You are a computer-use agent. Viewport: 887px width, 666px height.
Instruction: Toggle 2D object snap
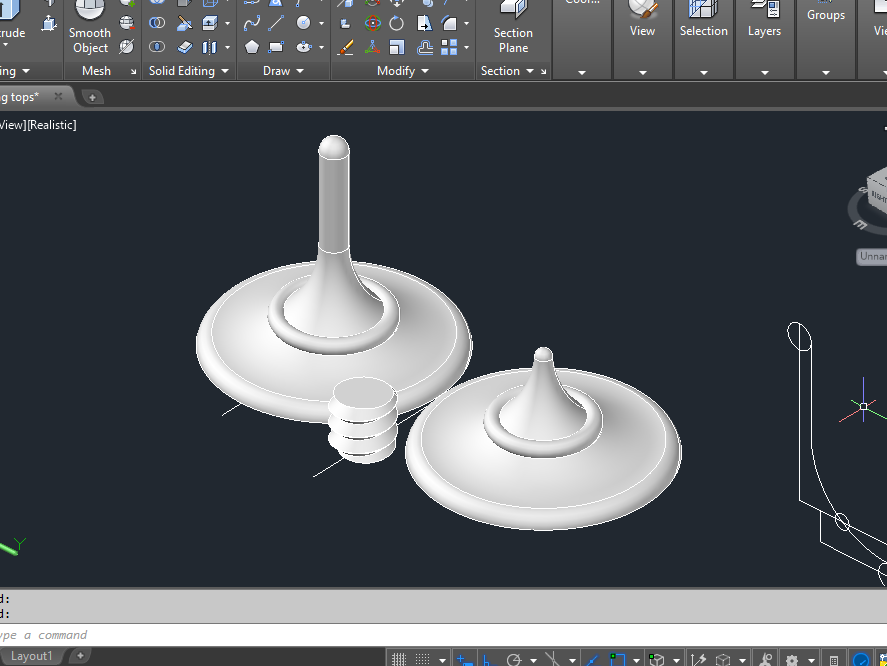coord(617,659)
